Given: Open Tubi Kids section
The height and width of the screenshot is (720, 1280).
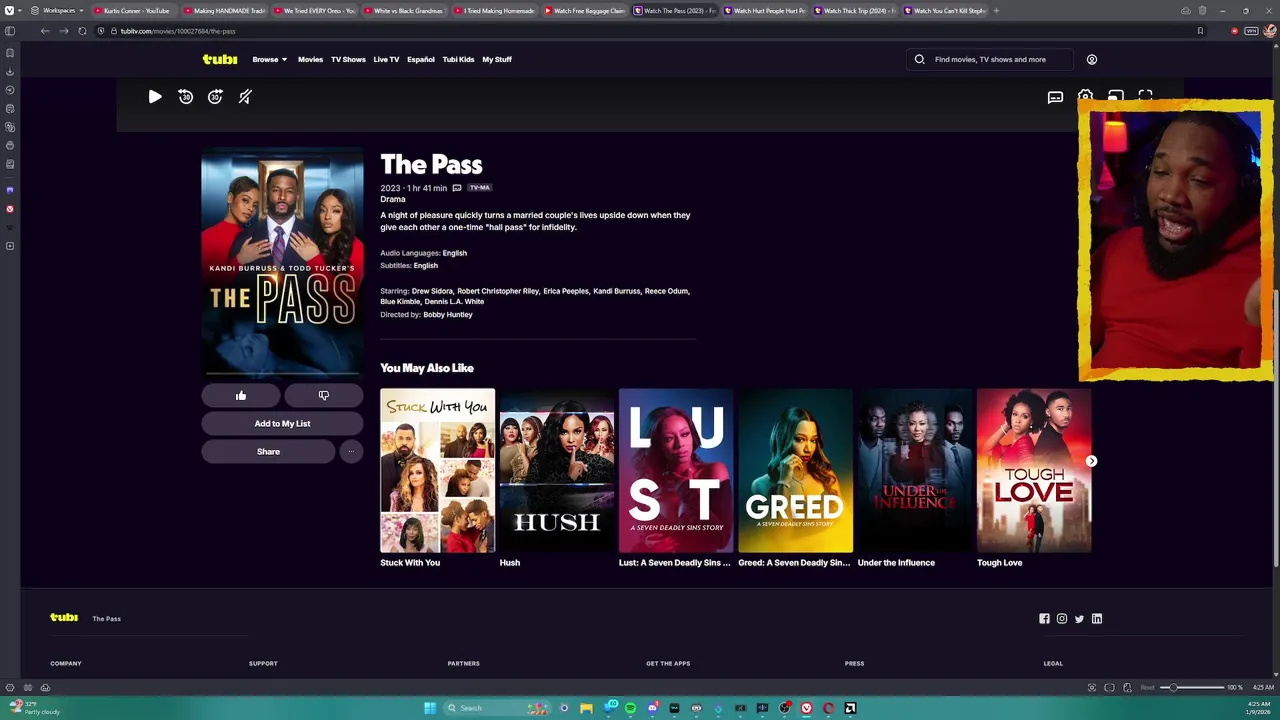Looking at the screenshot, I should [458, 59].
